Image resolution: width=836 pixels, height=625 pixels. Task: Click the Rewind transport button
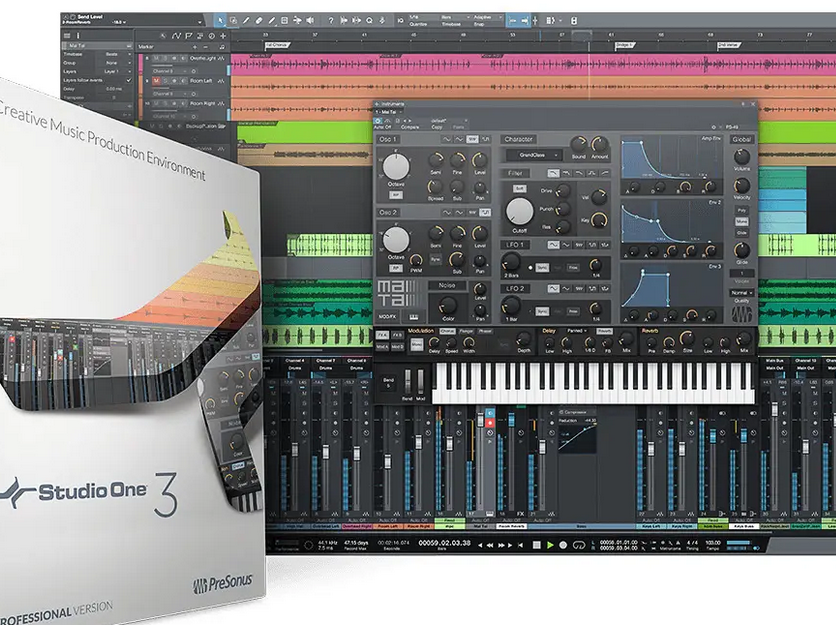pyautogui.click(x=491, y=545)
